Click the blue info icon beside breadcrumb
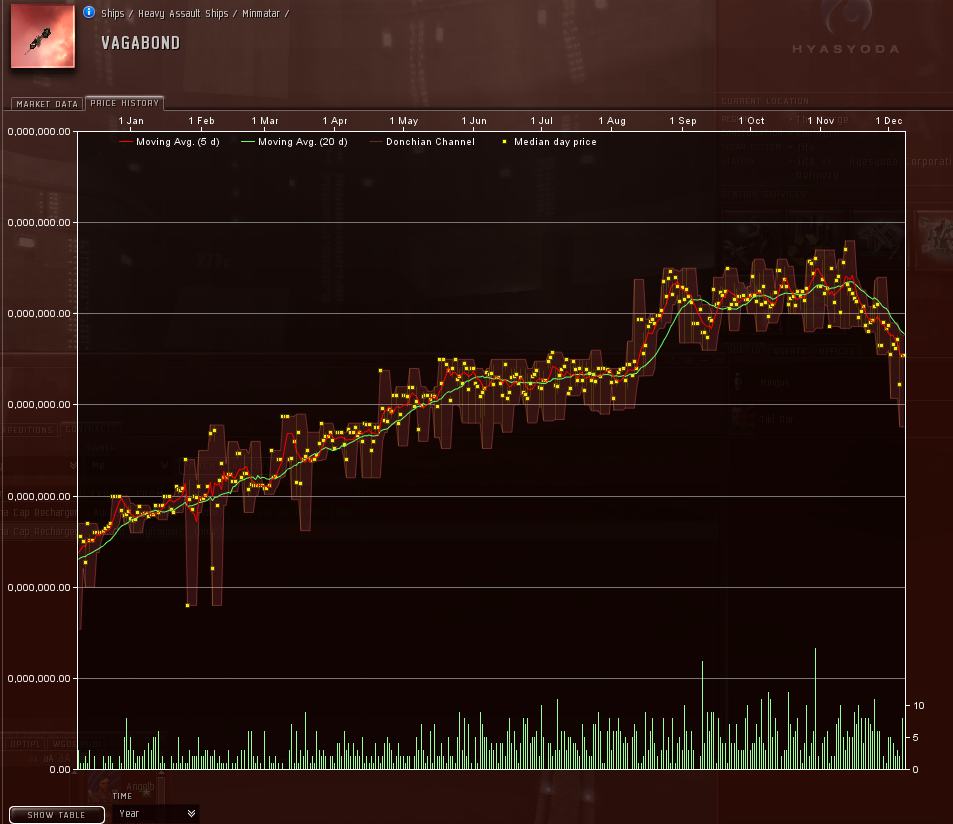 point(89,12)
